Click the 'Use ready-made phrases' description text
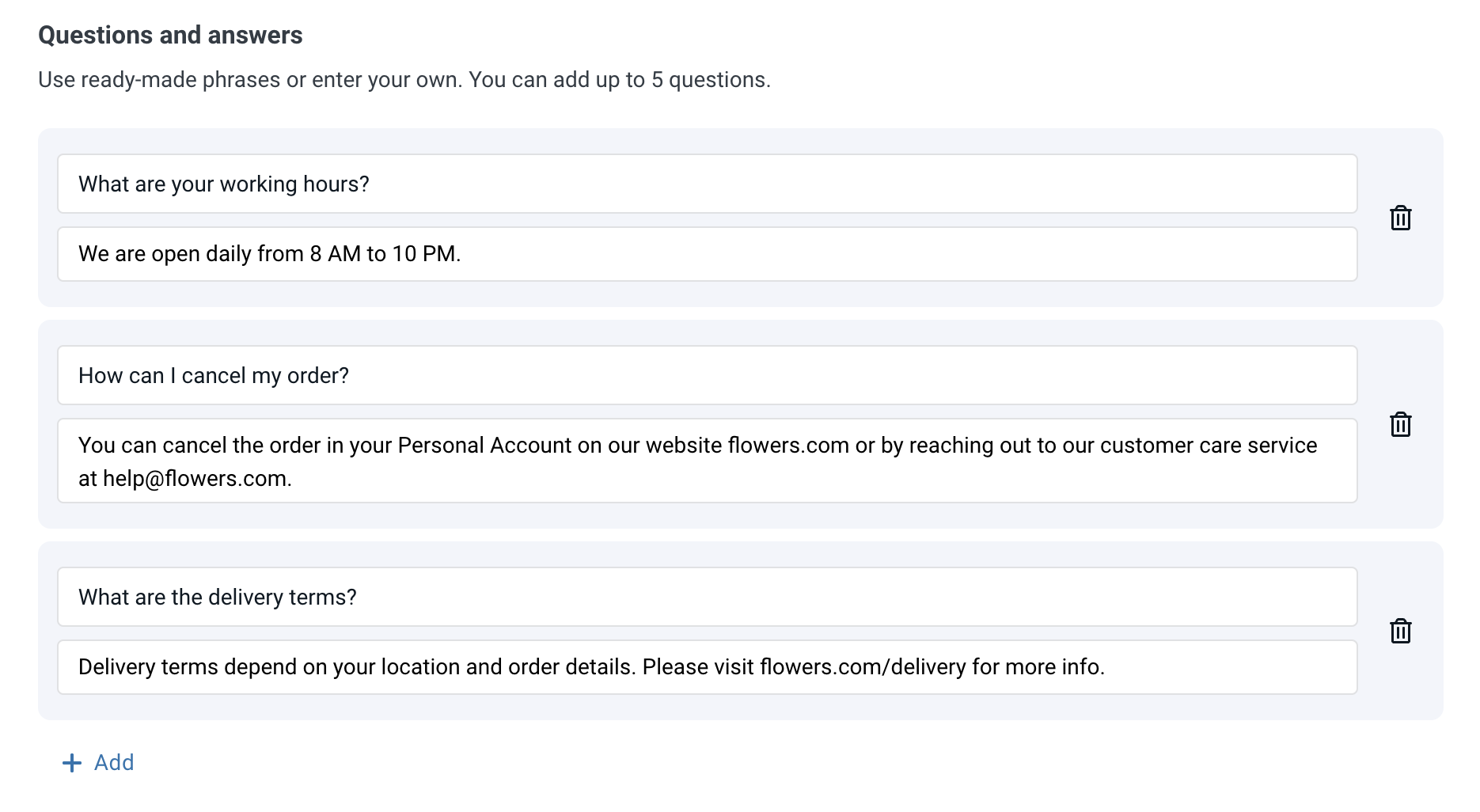 click(x=404, y=80)
